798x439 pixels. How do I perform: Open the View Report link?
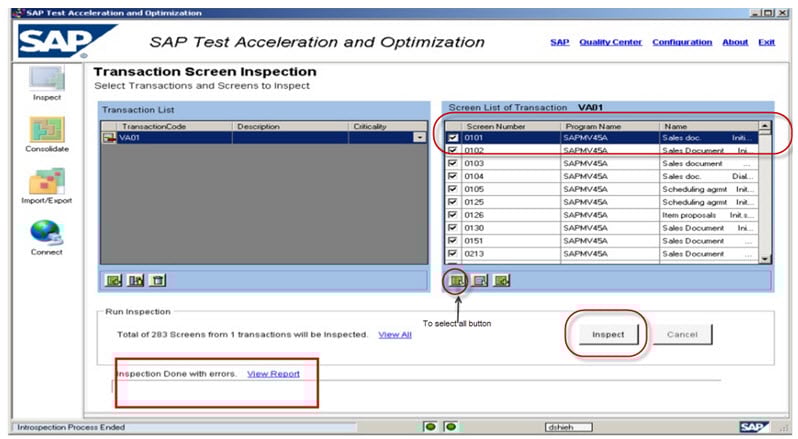point(273,373)
